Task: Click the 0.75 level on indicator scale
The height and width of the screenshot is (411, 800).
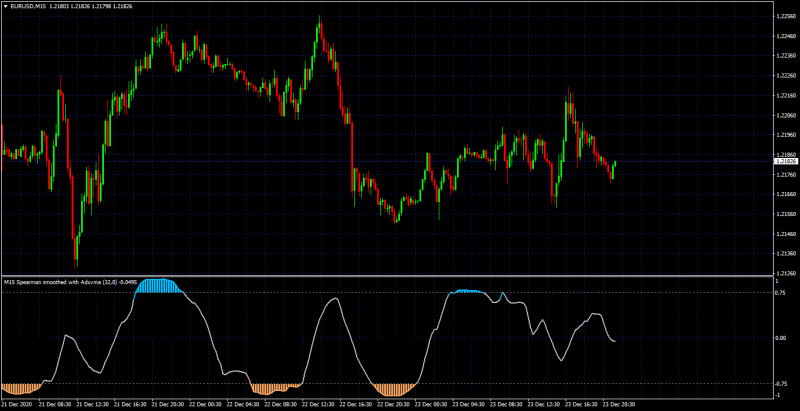Action: click(x=780, y=292)
